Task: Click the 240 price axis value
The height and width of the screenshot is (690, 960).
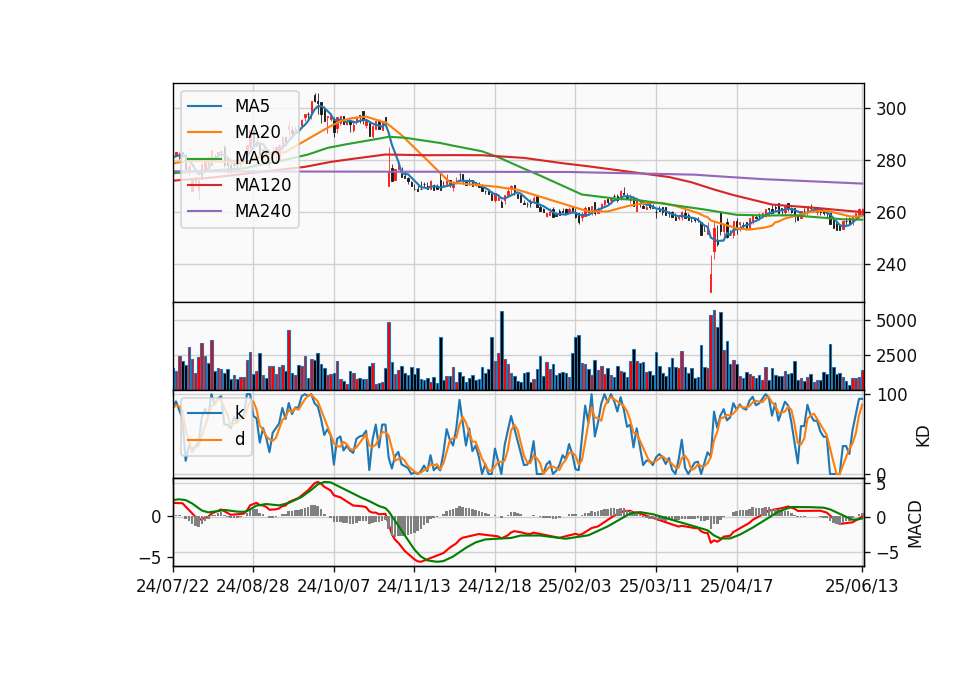Action: coord(891,265)
